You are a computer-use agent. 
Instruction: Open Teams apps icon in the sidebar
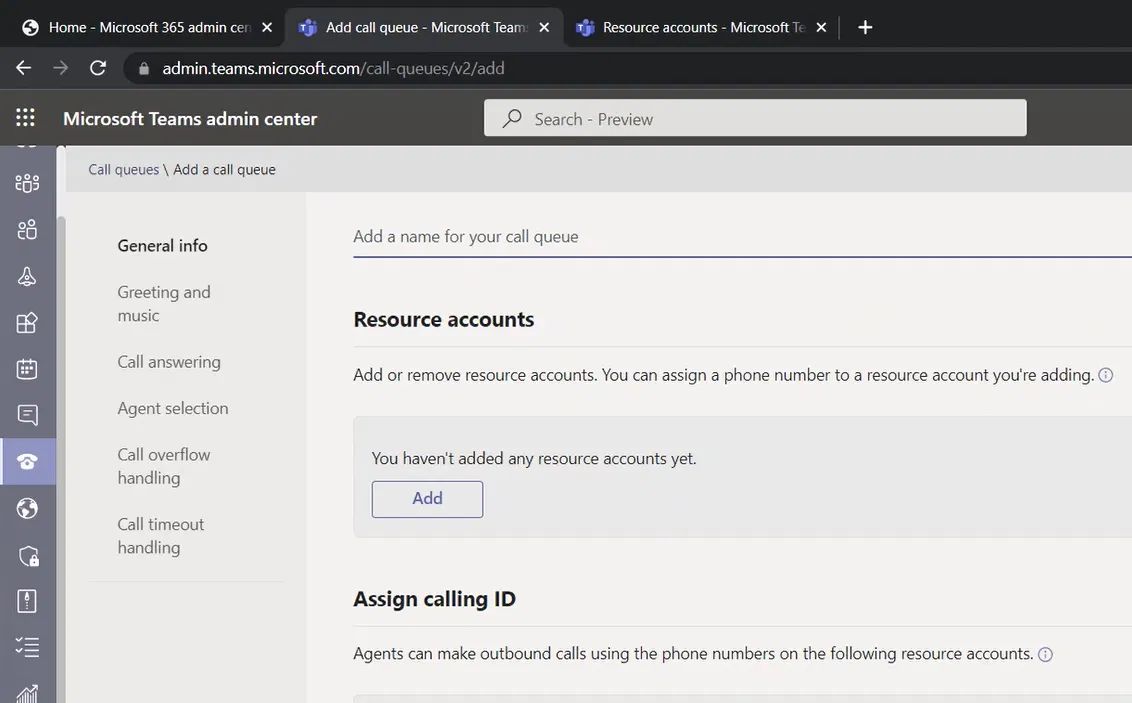pos(27,323)
